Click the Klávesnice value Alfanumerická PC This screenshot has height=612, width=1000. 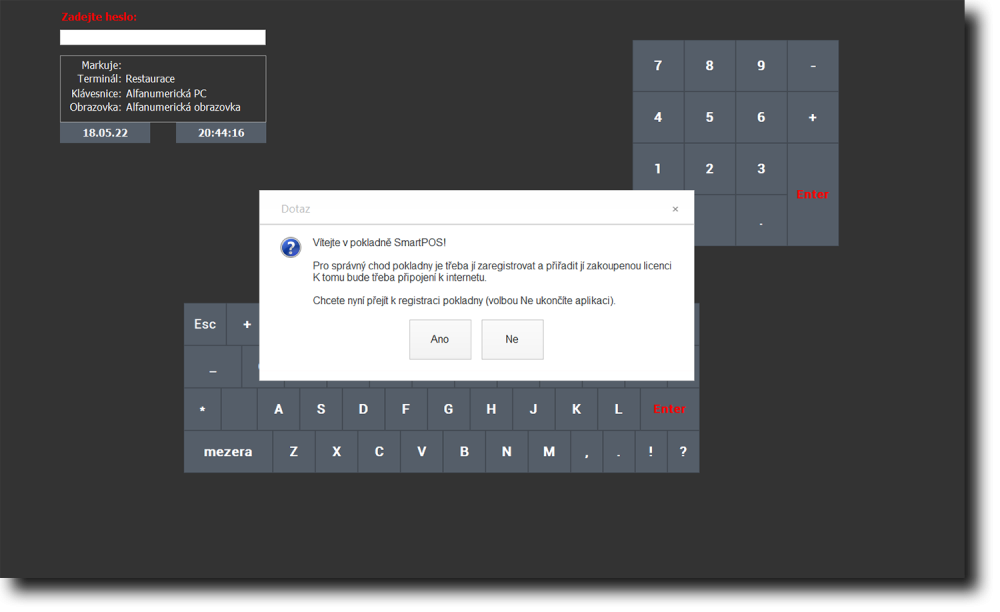[166, 94]
